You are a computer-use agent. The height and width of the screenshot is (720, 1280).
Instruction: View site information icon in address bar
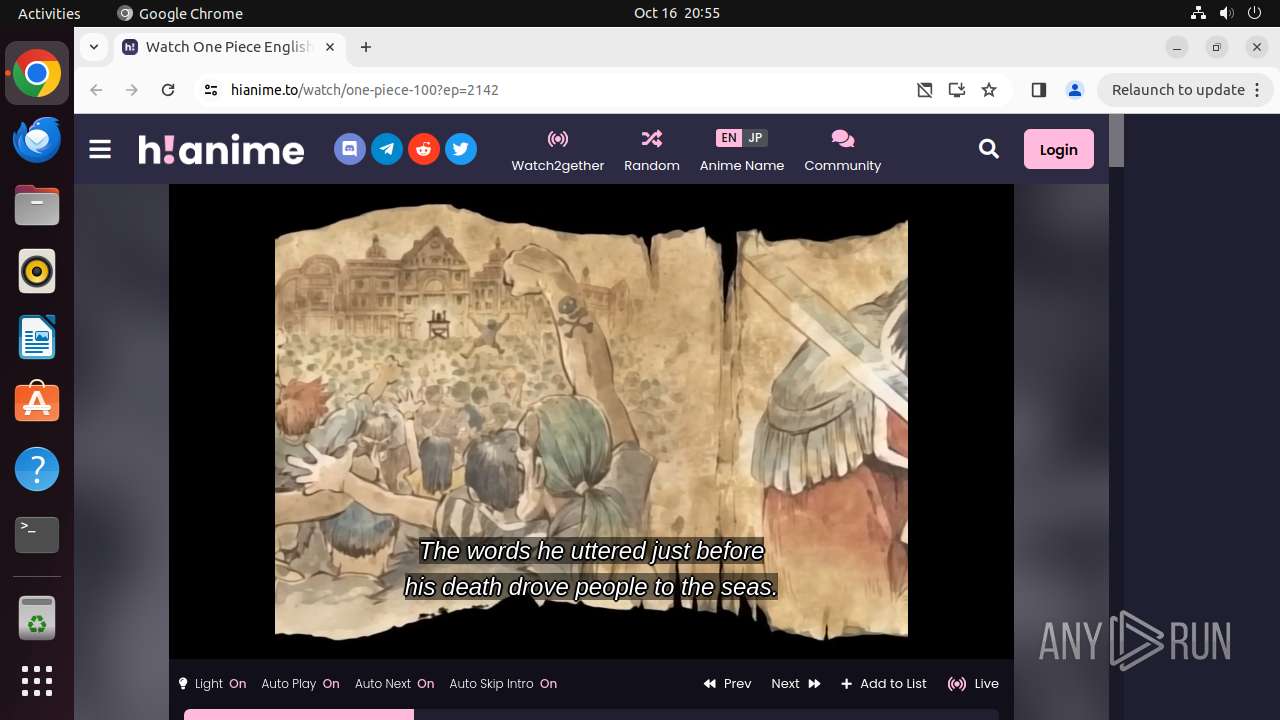pyautogui.click(x=210, y=90)
